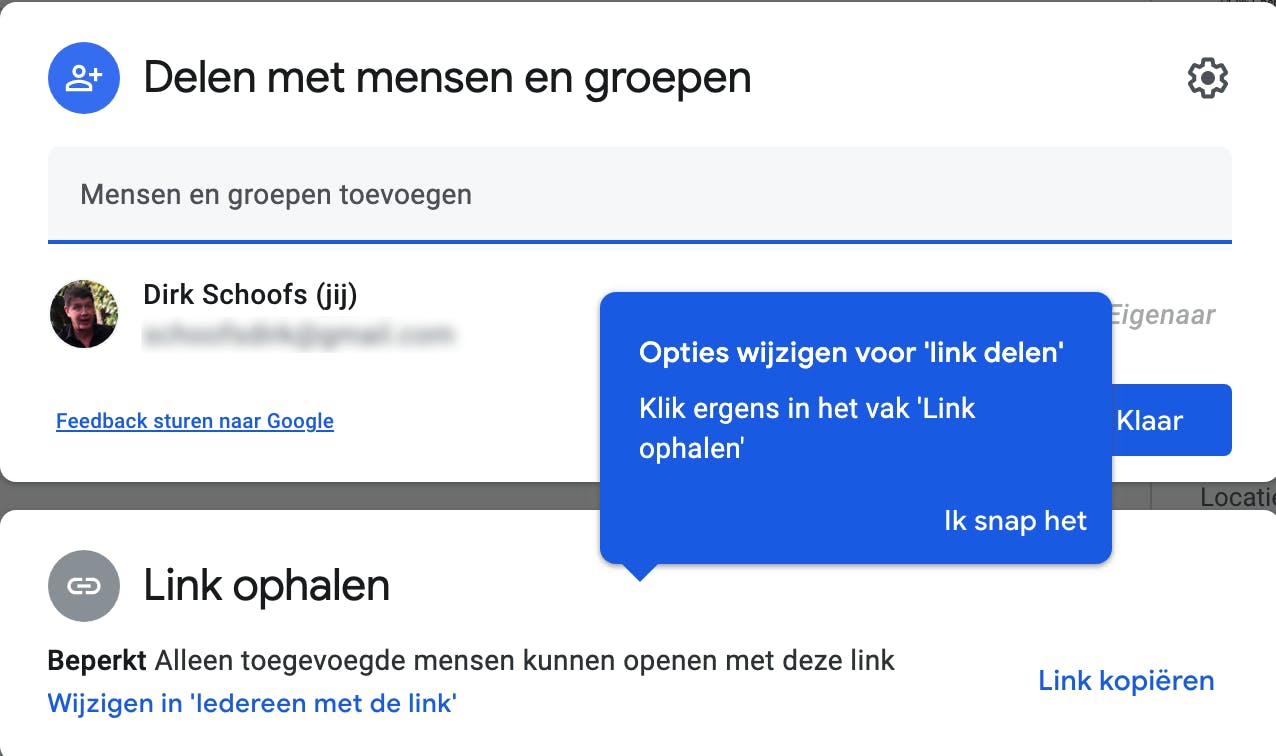Click the partially visible 'Locatie' label

[x=1237, y=497]
